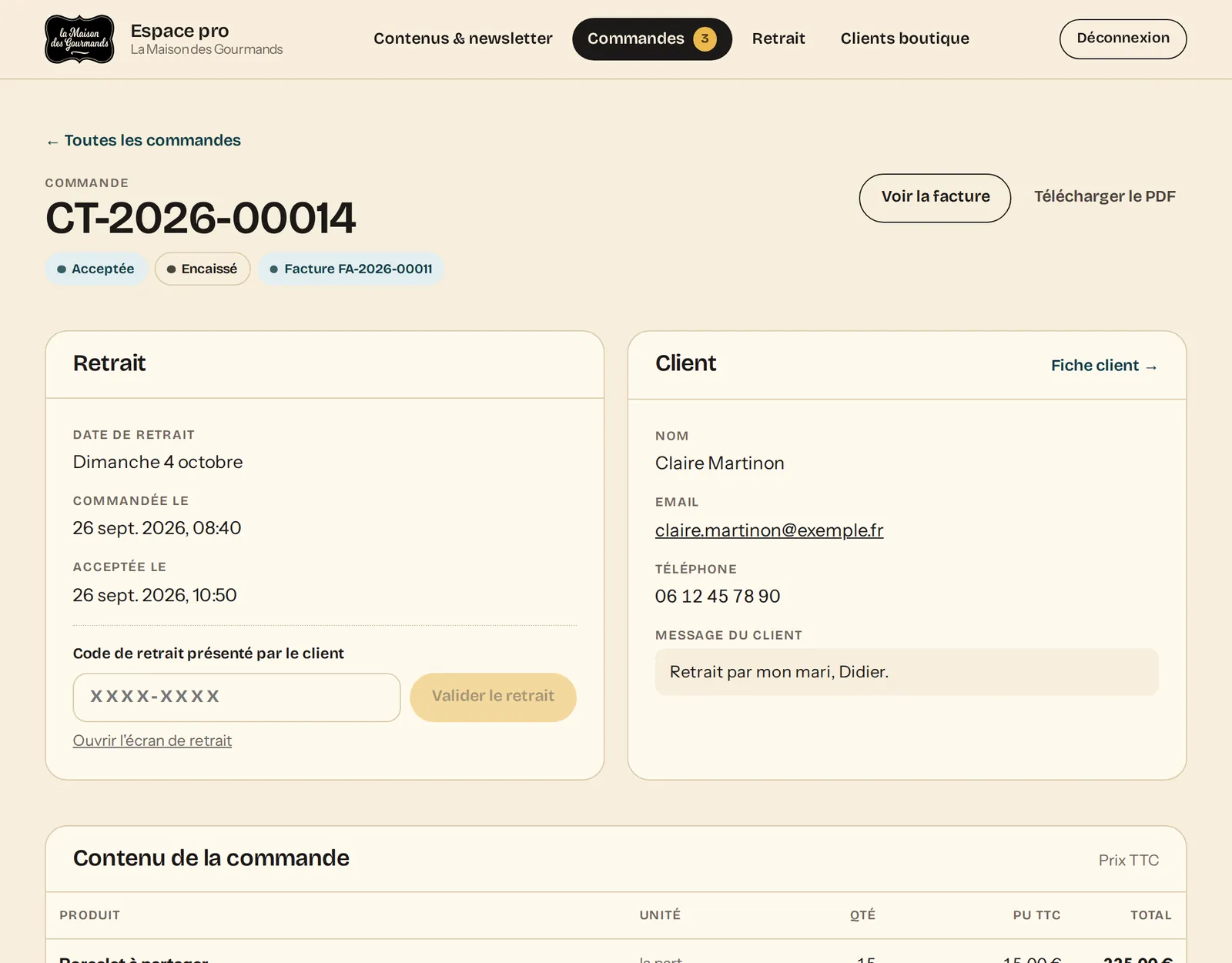The image size is (1232, 963).
Task: Open Contenus & newsletter menu
Action: pos(463,38)
